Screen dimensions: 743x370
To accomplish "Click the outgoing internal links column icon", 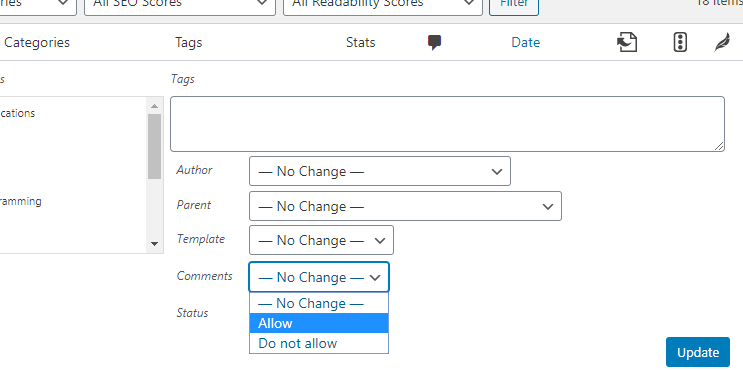I will [627, 43].
